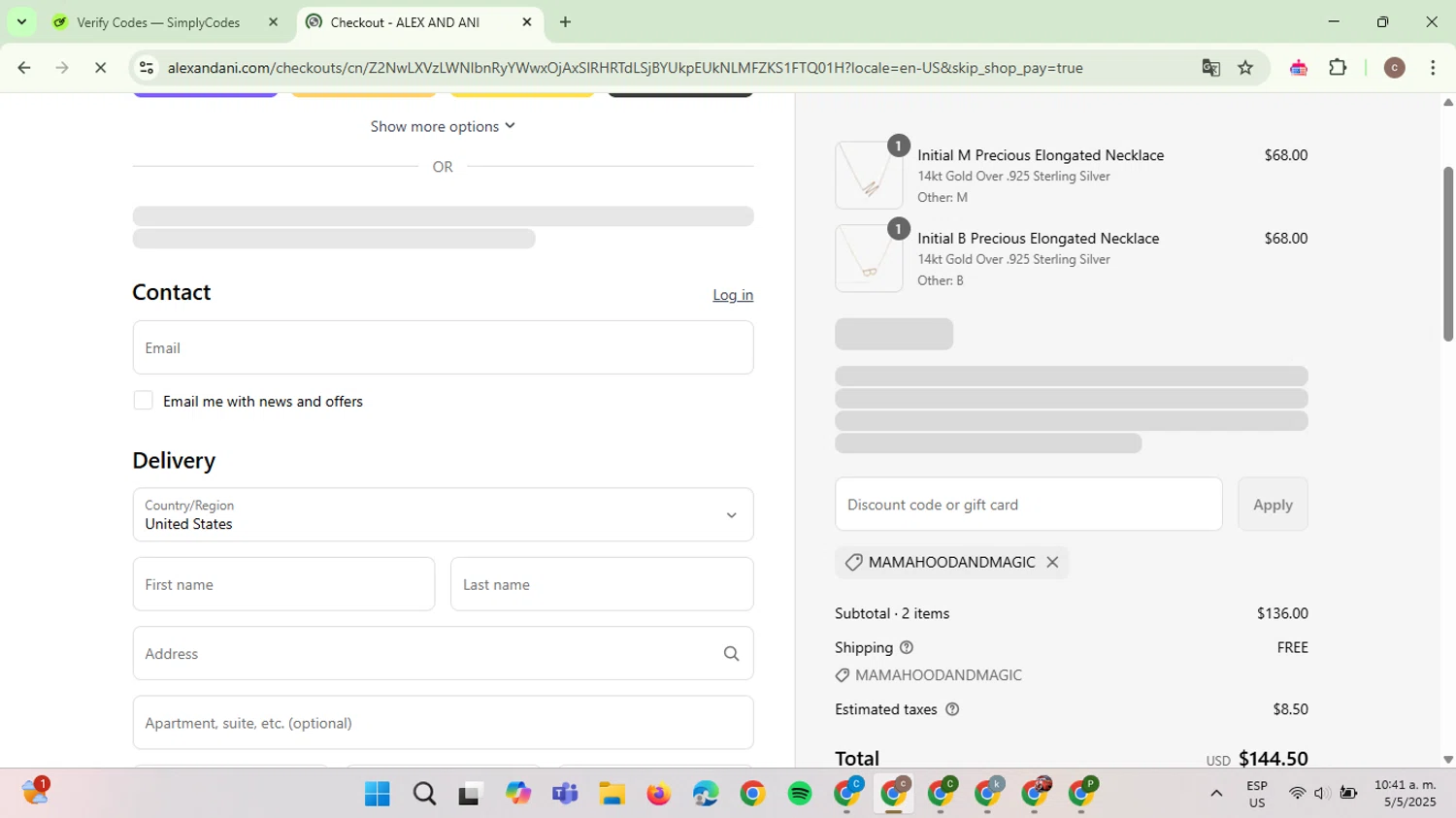Screen dimensions: 1456x818
Task: Open the Country/Region dropdown
Action: pyautogui.click(x=443, y=514)
